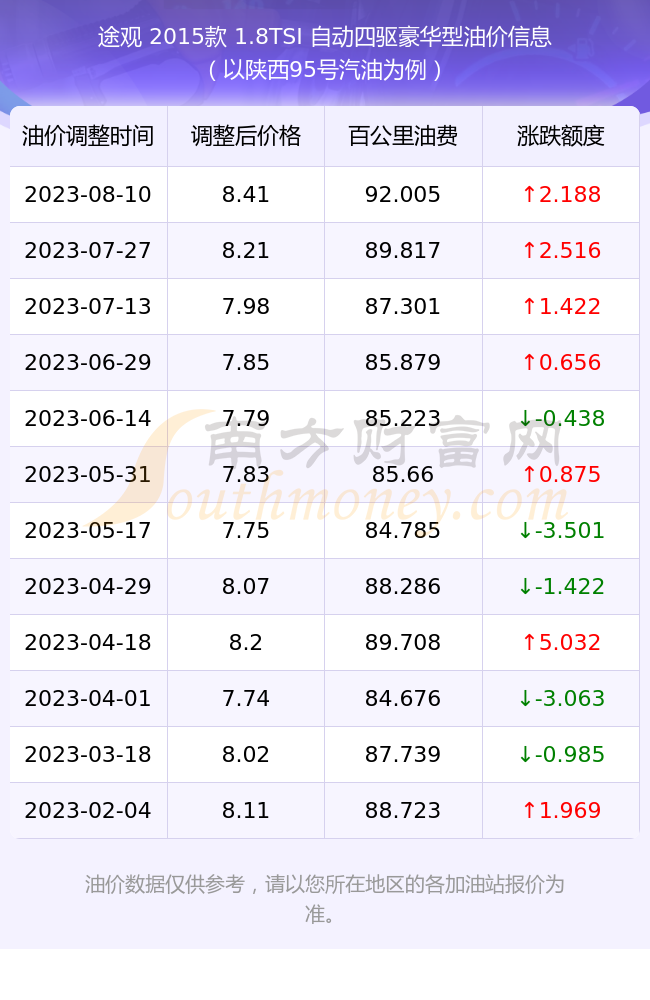The image size is (650, 1000).
Task: Select the 2023-08-10 date cell
Action: click(x=88, y=195)
